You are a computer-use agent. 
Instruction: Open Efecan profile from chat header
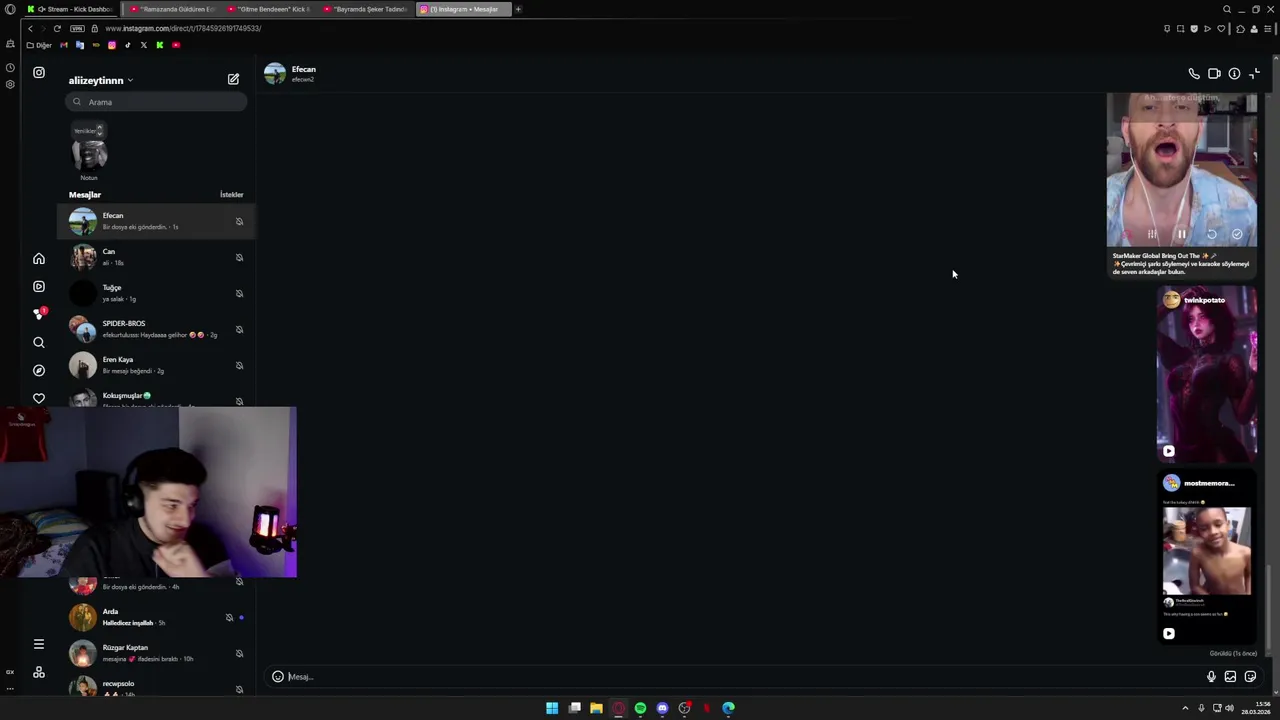[x=291, y=74]
